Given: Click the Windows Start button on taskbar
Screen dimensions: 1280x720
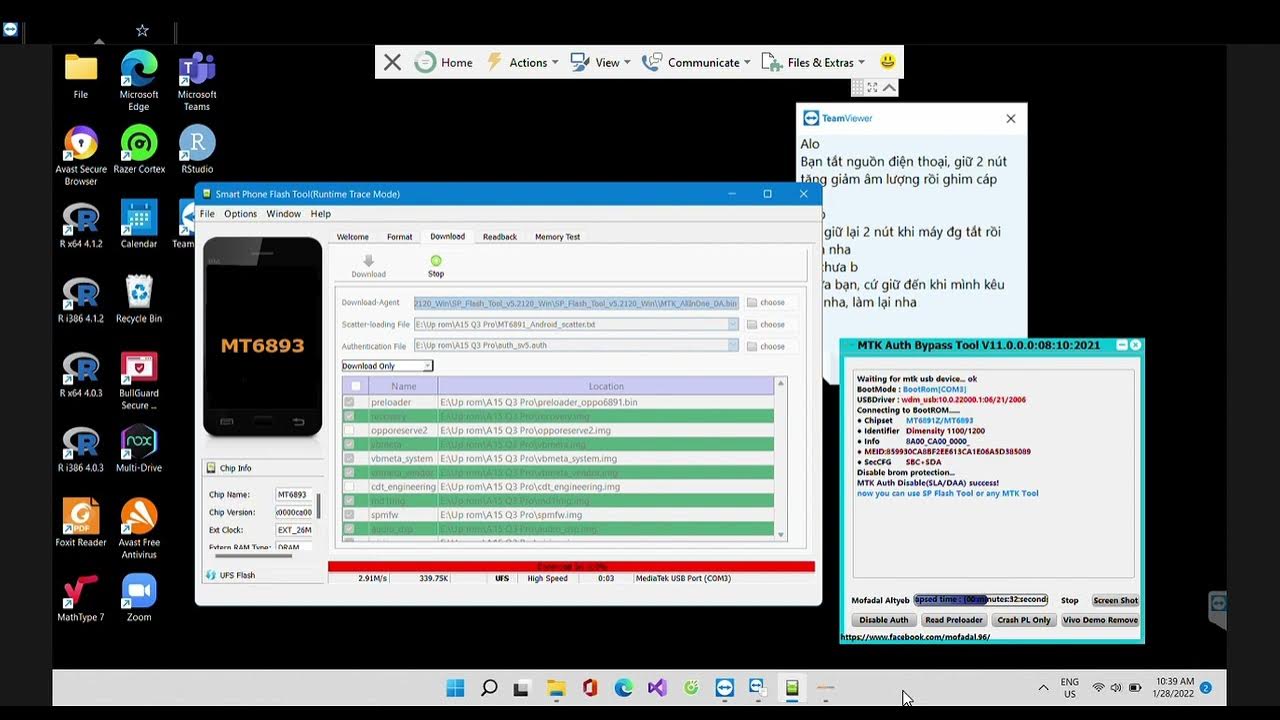Looking at the screenshot, I should (x=455, y=688).
